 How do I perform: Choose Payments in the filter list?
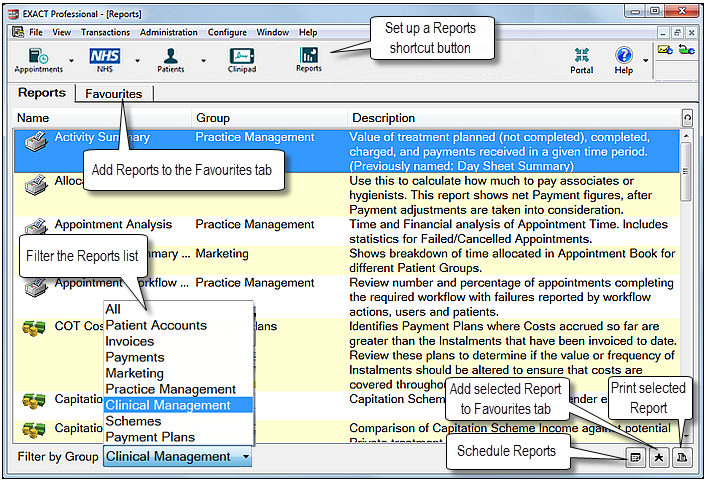(x=178, y=357)
